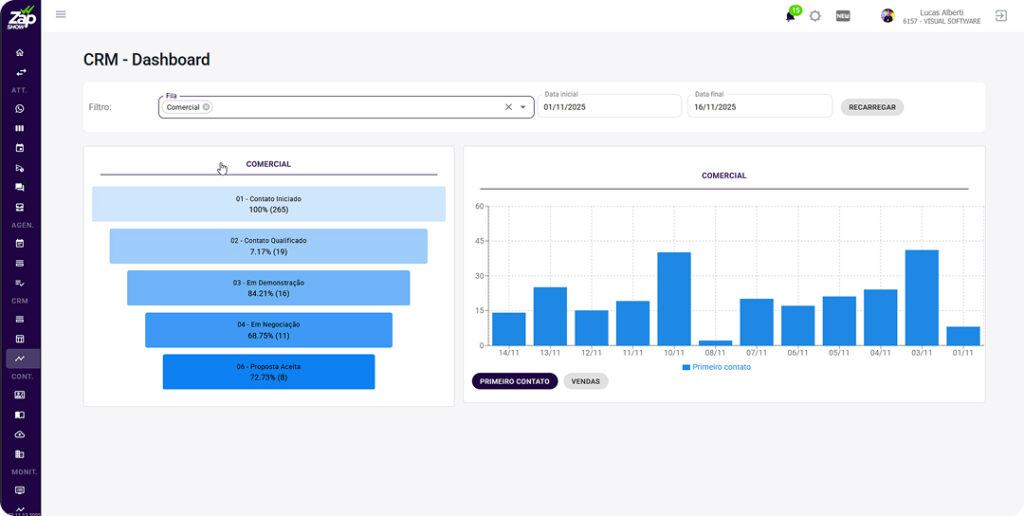Go to the Home icon in the sidebar
The image size is (1024, 516).
click(x=20, y=52)
